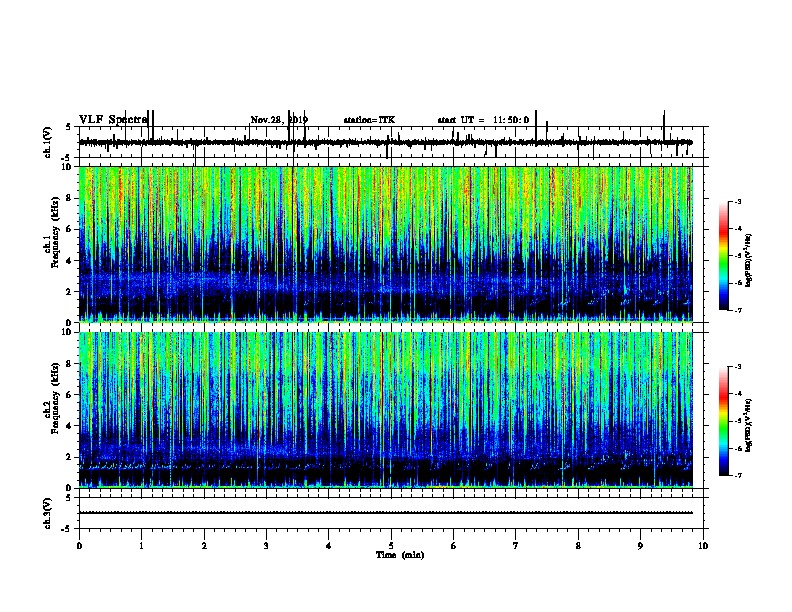Click the "station=ITK" header label
The image size is (792, 612).
click(369, 120)
